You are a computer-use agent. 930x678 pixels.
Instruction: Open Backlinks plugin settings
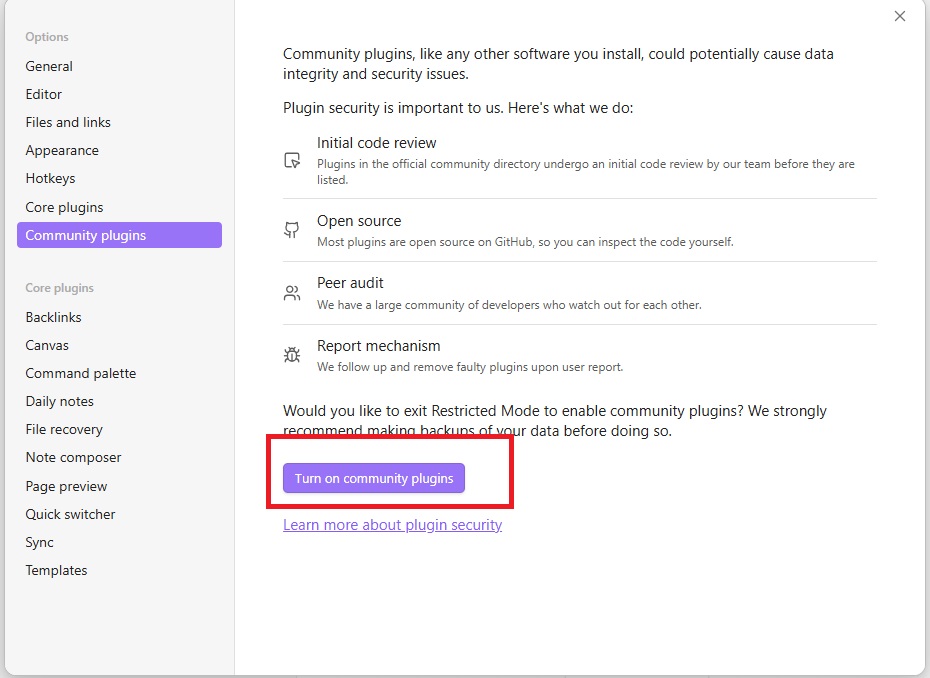click(x=54, y=317)
